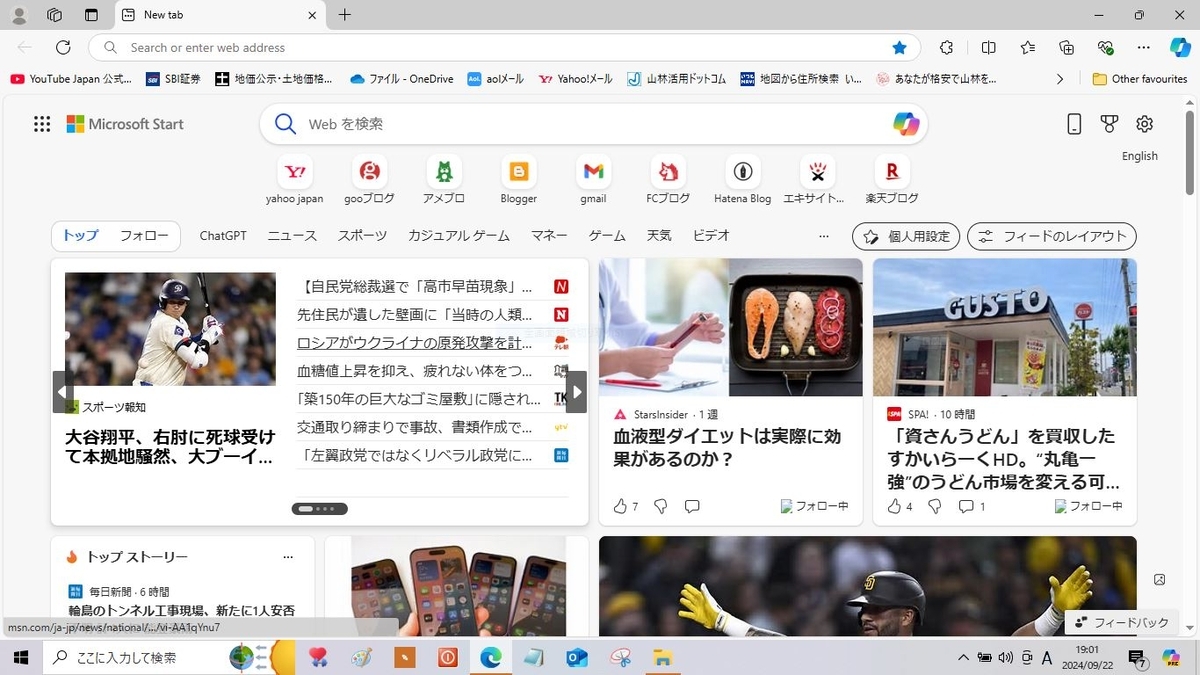The width and height of the screenshot is (1200, 675).
Task: Open tab actions menu icon
Action: pos(91,15)
